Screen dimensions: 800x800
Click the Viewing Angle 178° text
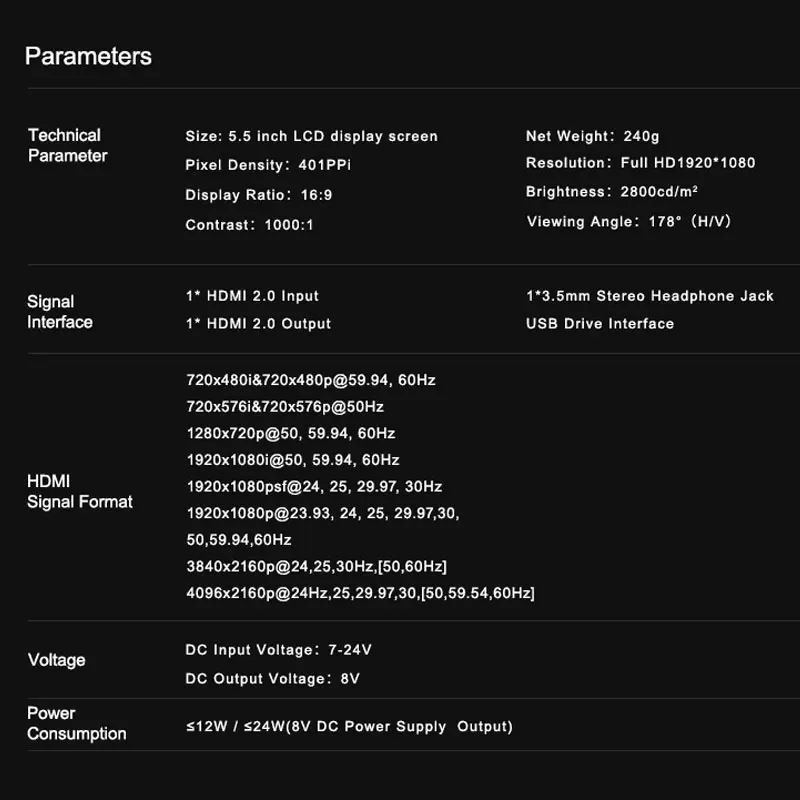point(628,222)
